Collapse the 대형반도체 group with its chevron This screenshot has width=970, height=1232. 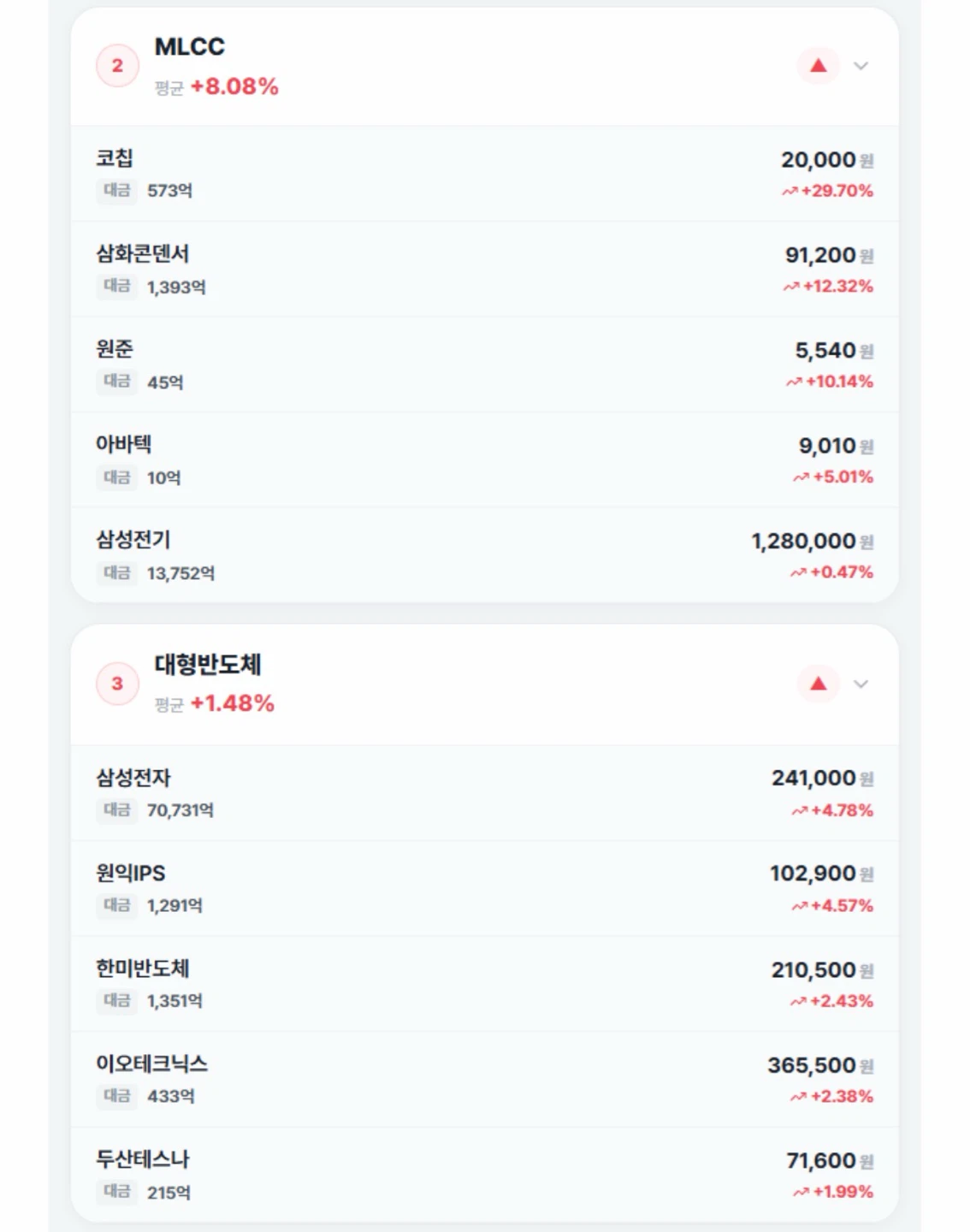point(861,684)
